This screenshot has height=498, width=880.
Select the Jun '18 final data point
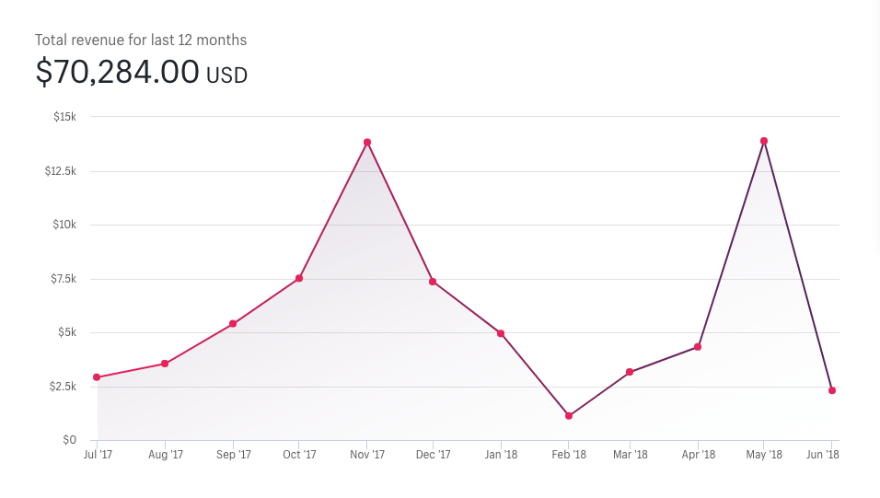(832, 390)
